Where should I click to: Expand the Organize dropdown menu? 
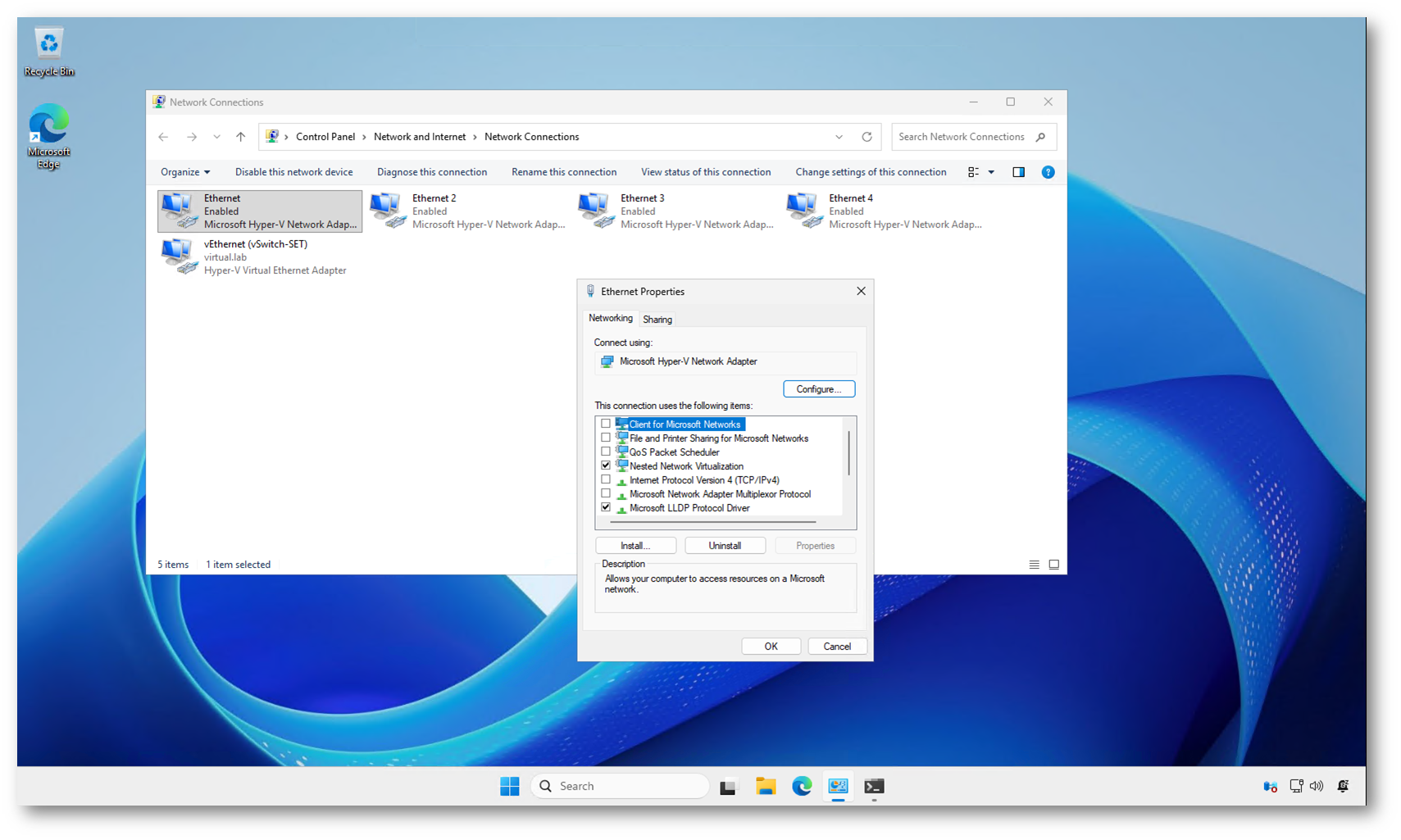185,172
